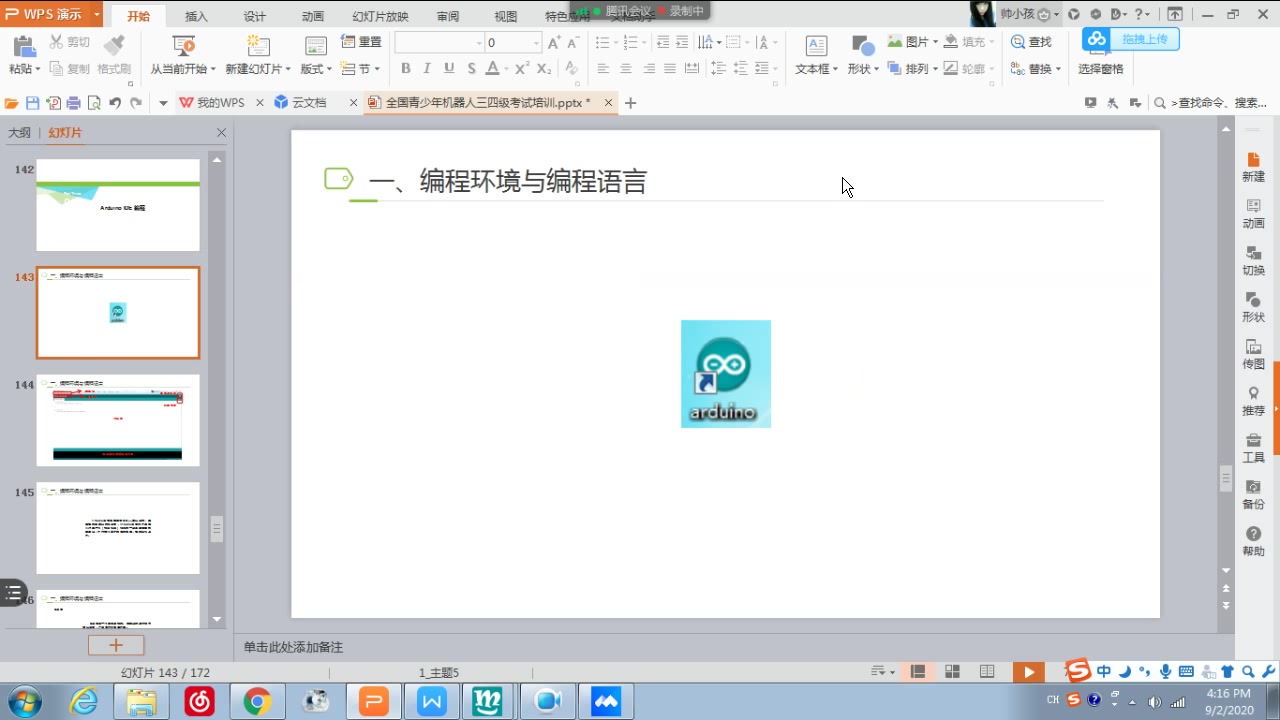Open the Animation (动画) ribbon tab
Image resolution: width=1280 pixels, height=720 pixels.
(313, 16)
